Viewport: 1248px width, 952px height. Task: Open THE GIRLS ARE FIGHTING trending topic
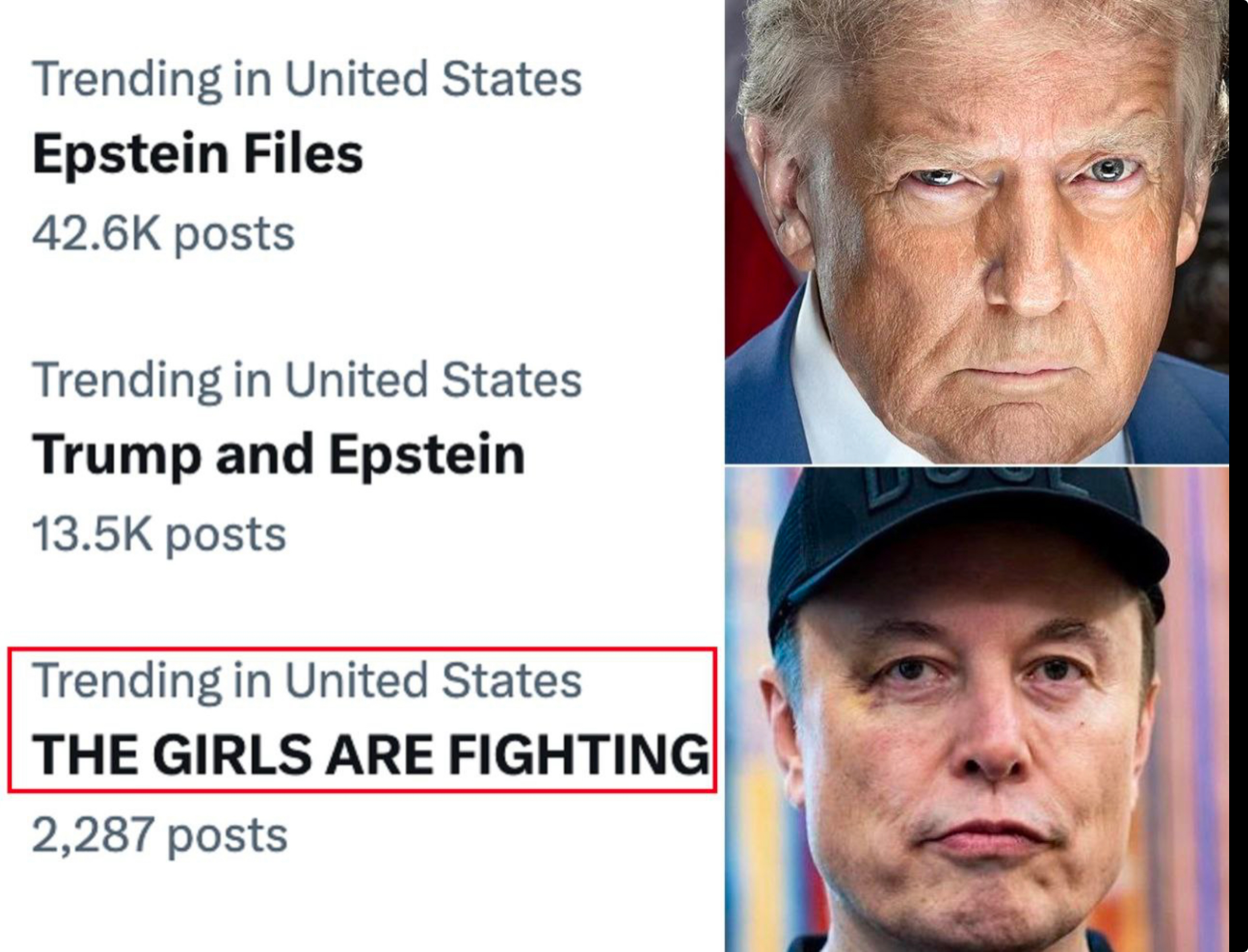(371, 755)
